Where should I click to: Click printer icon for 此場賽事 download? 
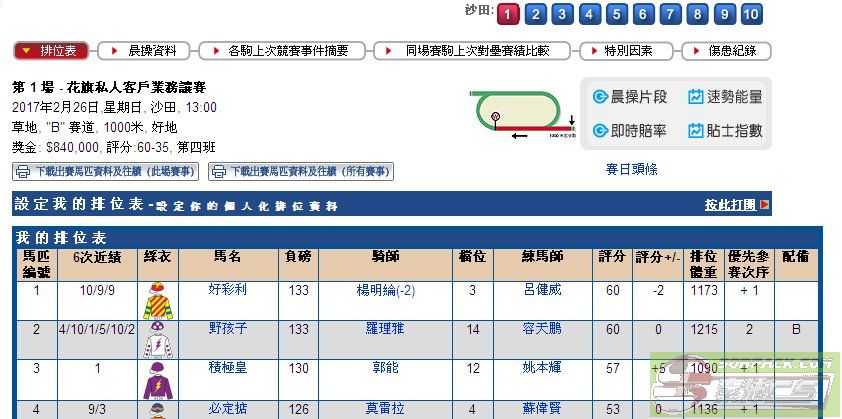[x=22, y=172]
